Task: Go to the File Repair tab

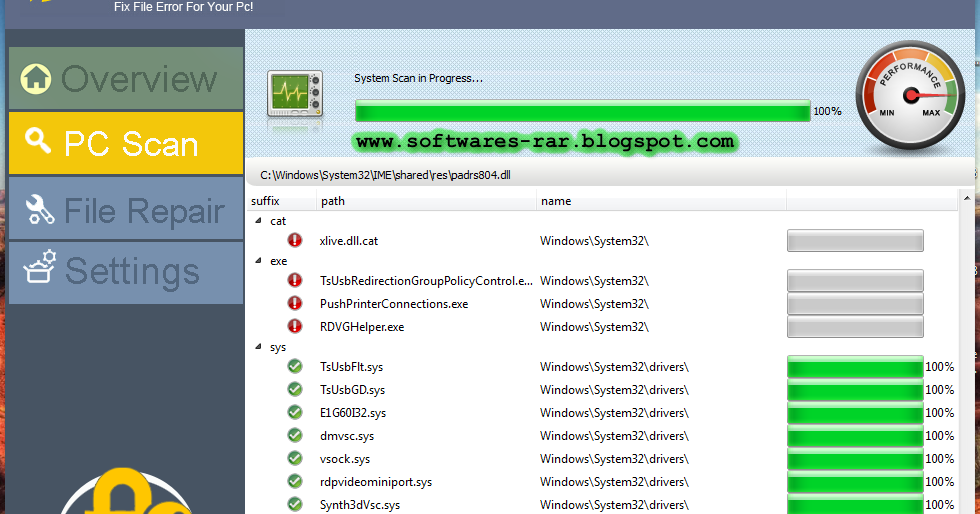Action: 126,209
